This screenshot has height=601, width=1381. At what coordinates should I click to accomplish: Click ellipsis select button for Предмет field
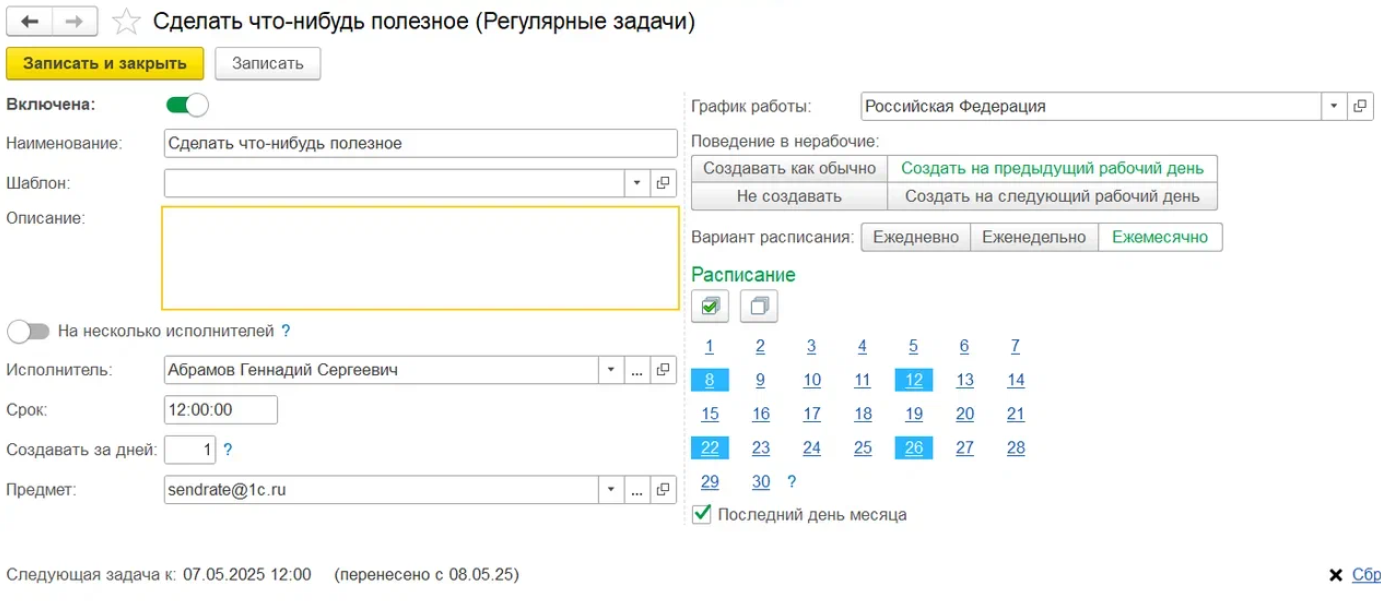[x=637, y=490]
